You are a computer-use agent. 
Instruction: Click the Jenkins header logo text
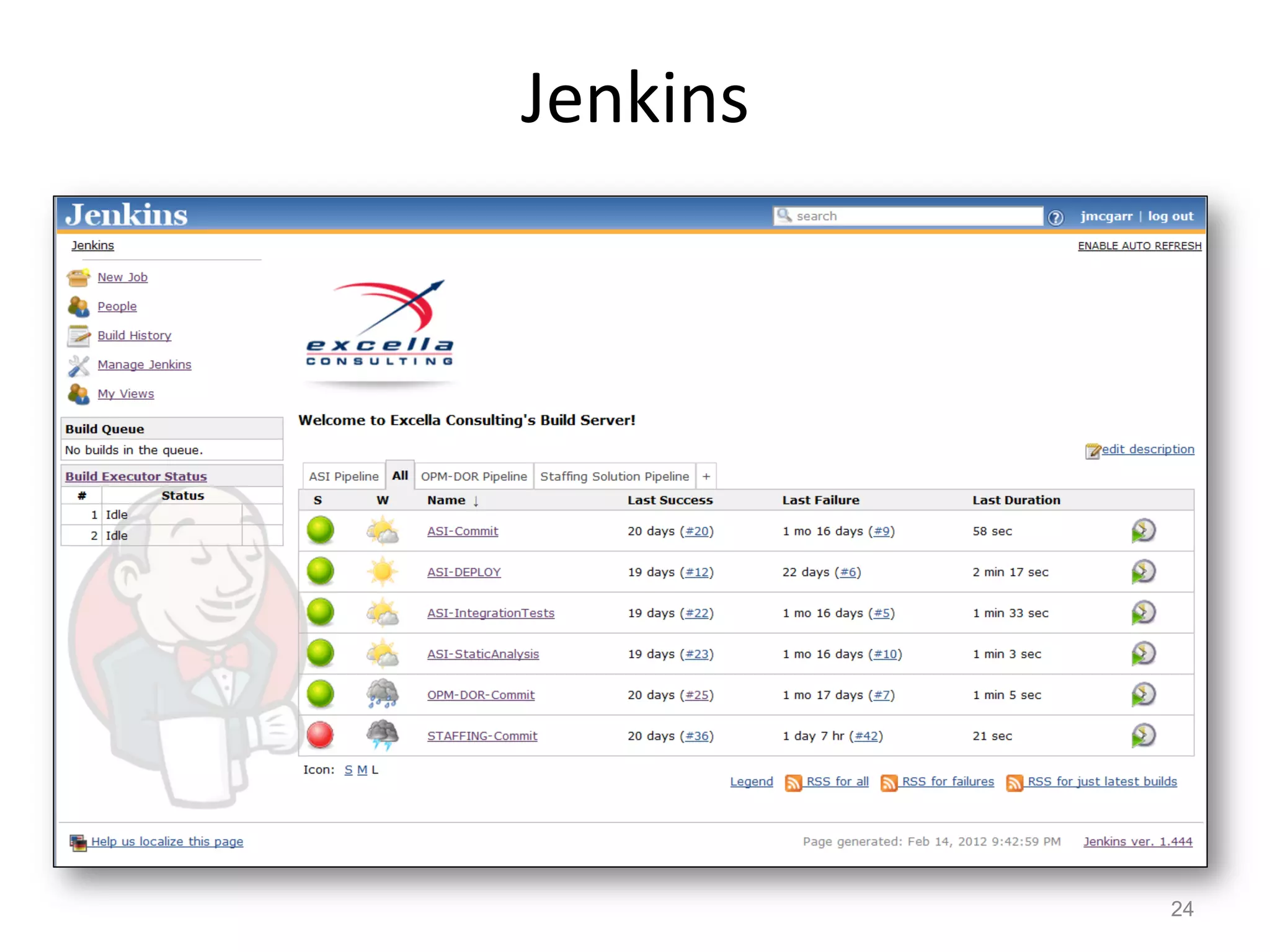tap(127, 215)
